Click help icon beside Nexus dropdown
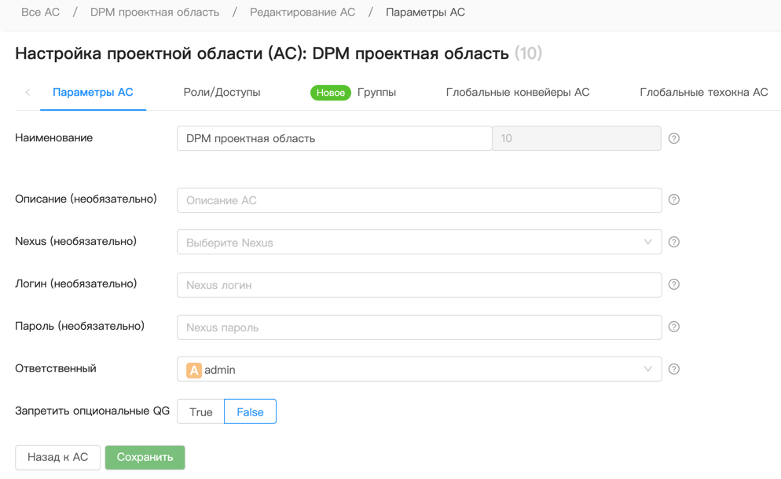The height and width of the screenshot is (479, 781). pos(674,242)
